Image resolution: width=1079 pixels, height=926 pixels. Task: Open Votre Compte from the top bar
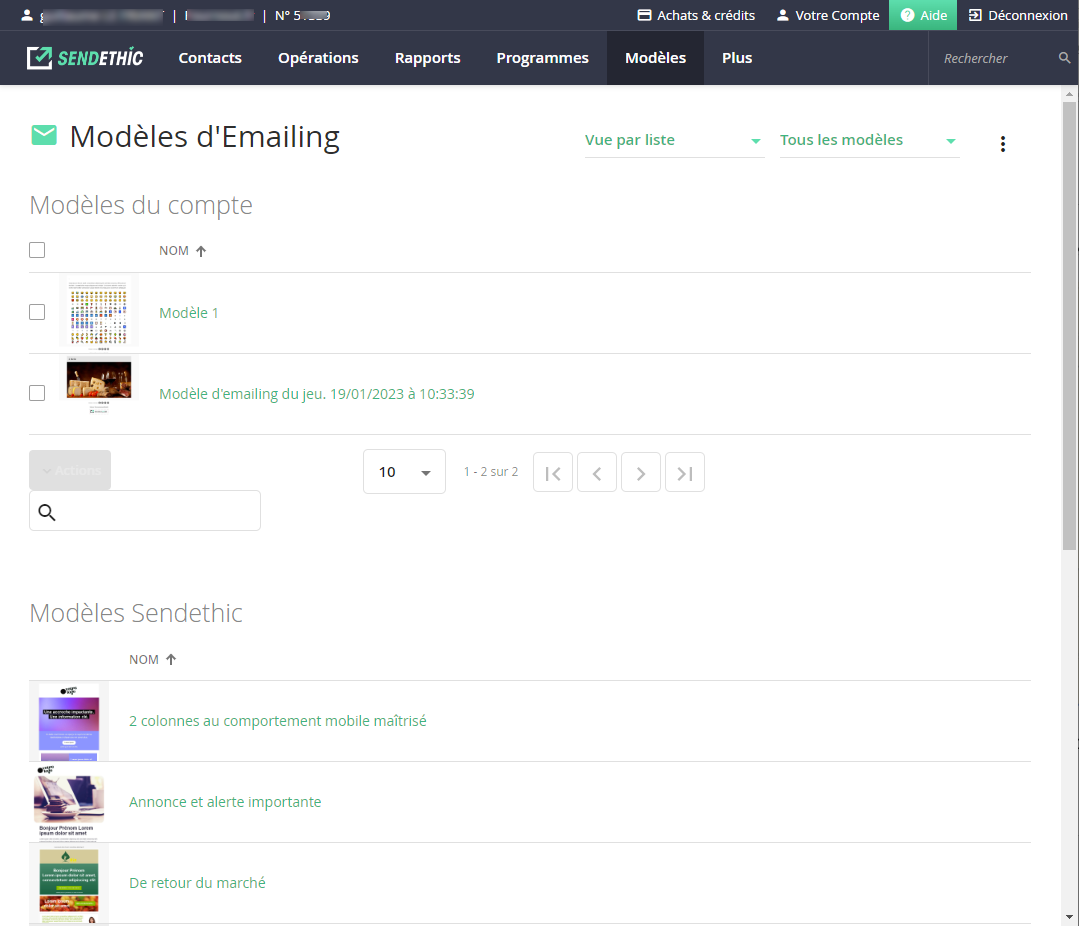(827, 15)
